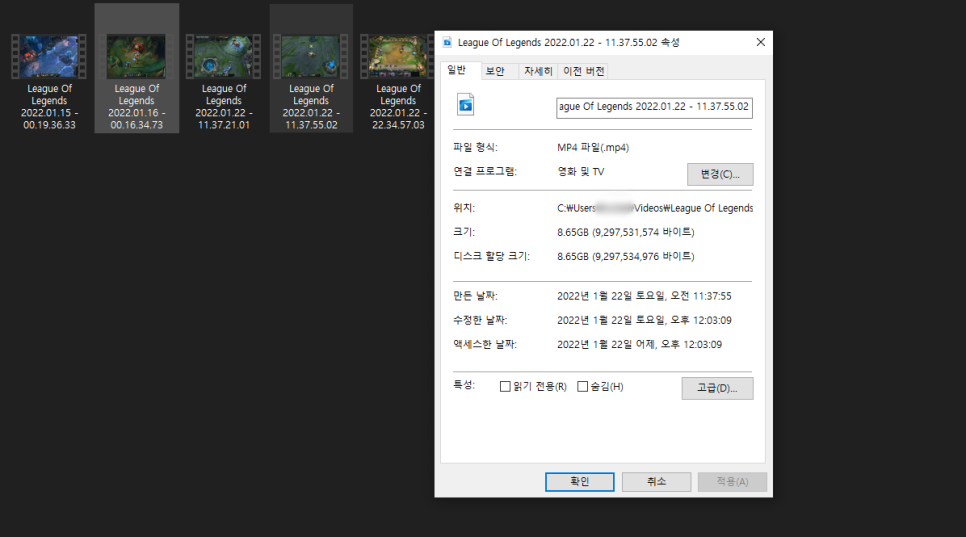Viewport: 966px width, 537px height.
Task: Click the file type value MP4 파일(.mp4)
Action: point(593,147)
